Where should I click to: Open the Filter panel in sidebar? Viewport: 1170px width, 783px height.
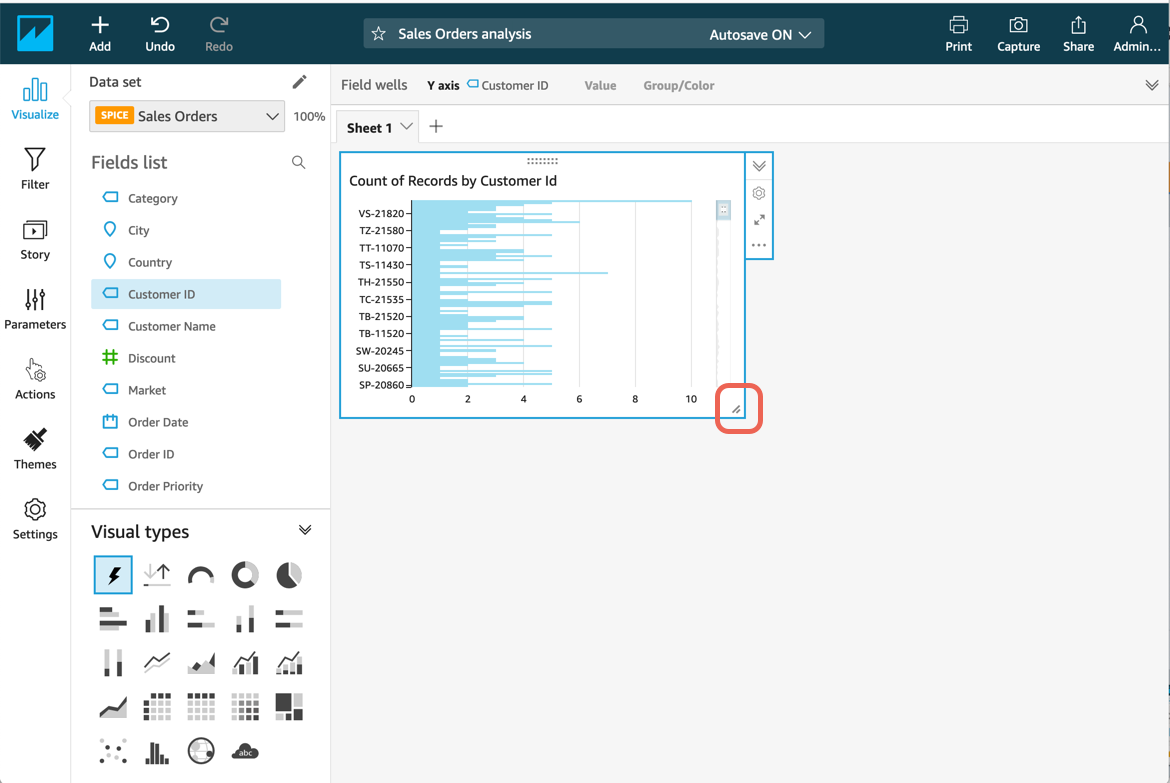[x=35, y=169]
